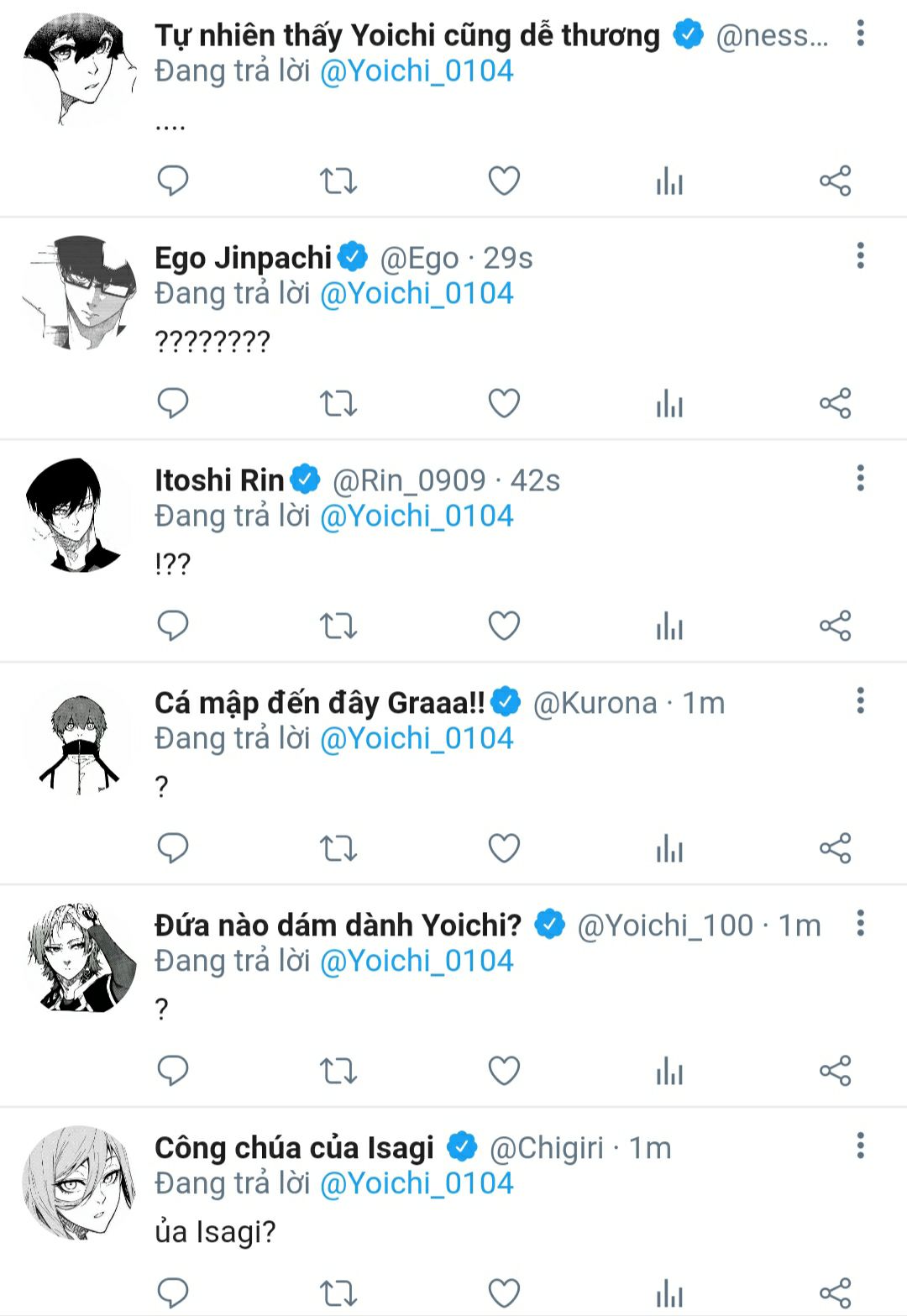Reply to the @Yoichi_100 tweet
907x1316 pixels.
coord(173,1071)
